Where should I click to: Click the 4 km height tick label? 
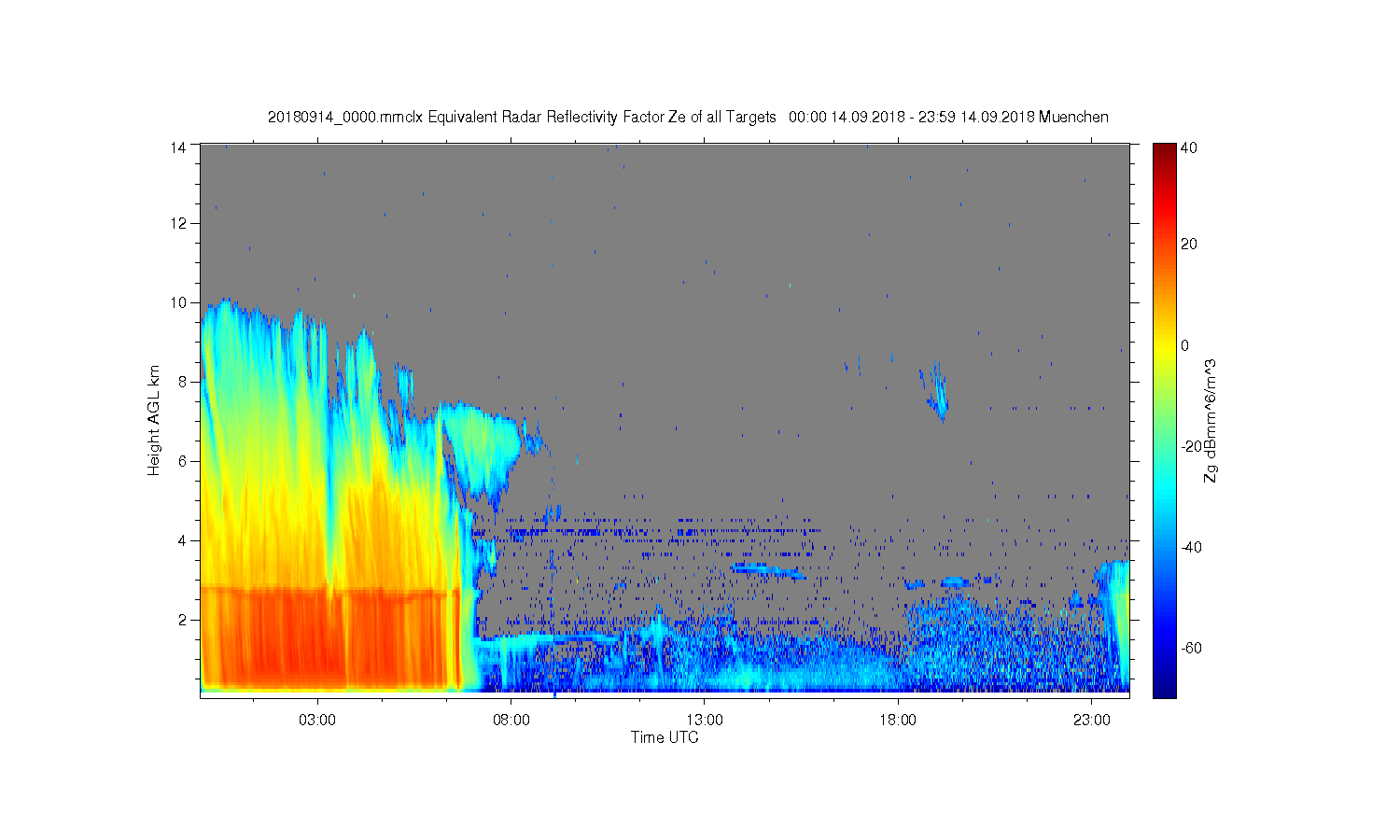(x=185, y=540)
